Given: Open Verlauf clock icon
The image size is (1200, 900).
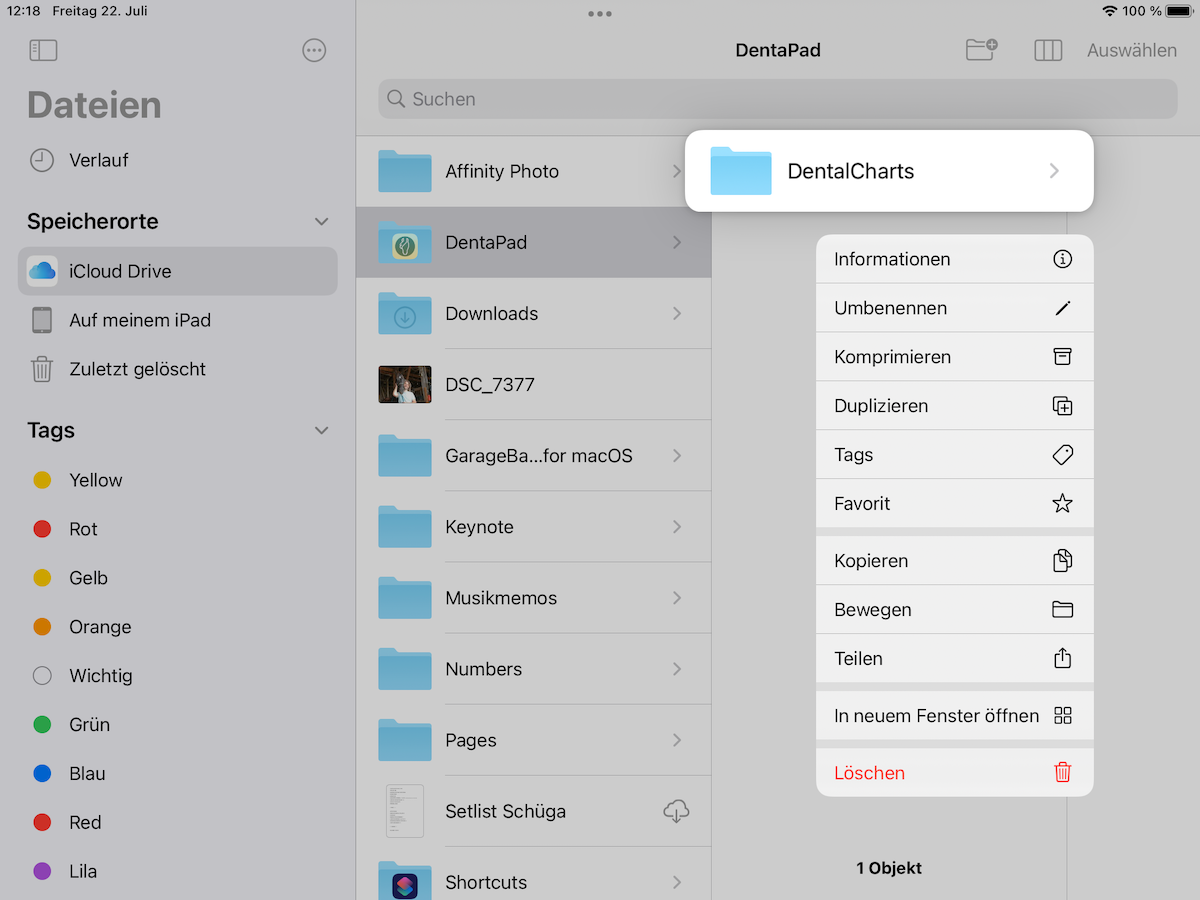Looking at the screenshot, I should 42,160.
